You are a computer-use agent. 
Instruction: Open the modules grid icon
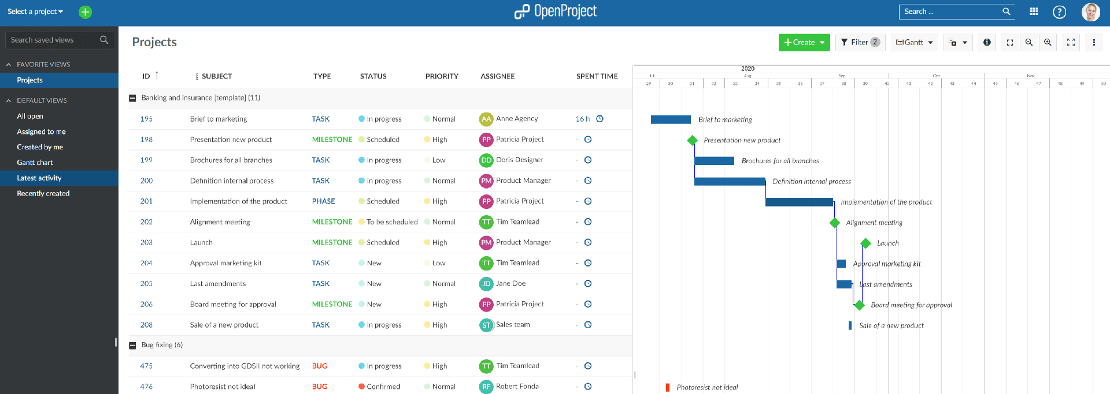coord(1034,12)
